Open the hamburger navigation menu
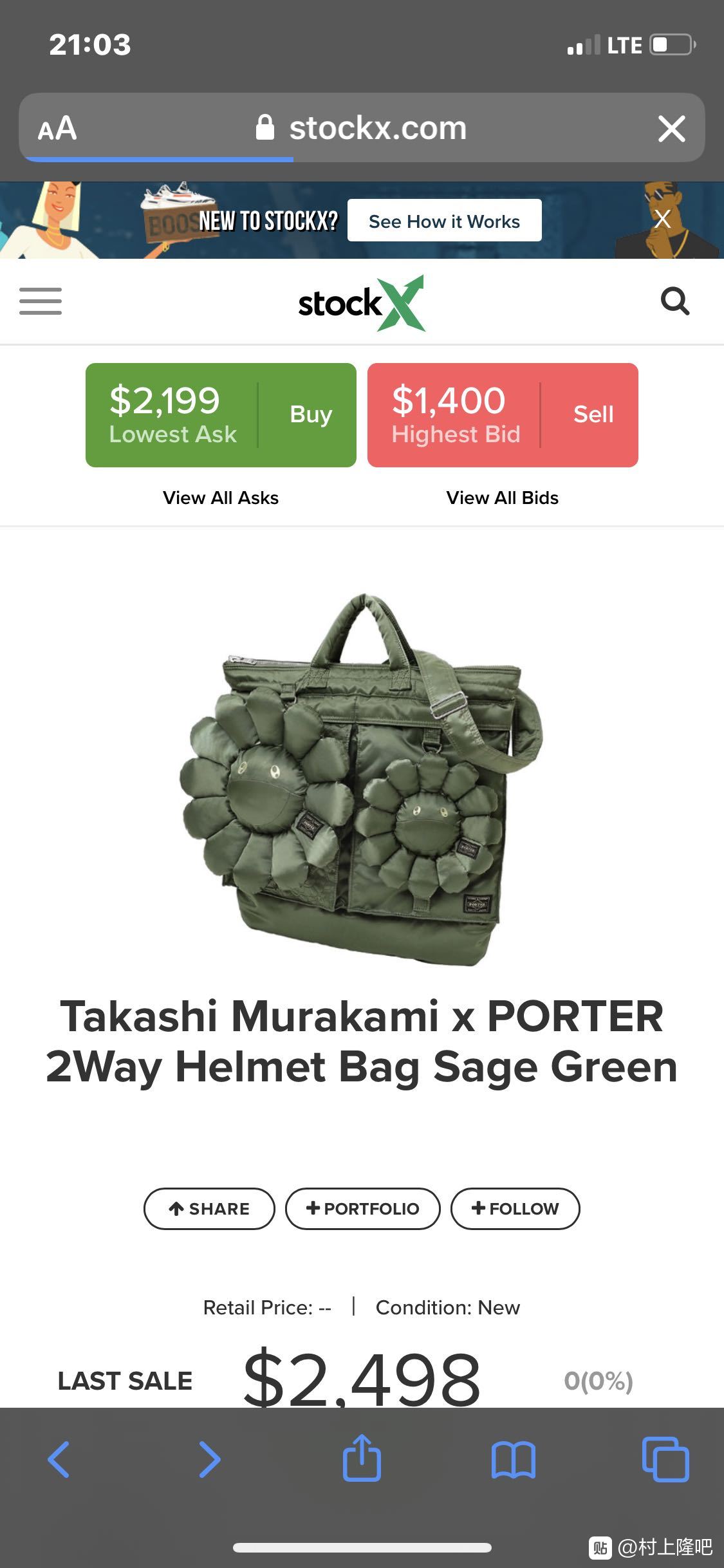The height and width of the screenshot is (1568, 724). tap(41, 301)
